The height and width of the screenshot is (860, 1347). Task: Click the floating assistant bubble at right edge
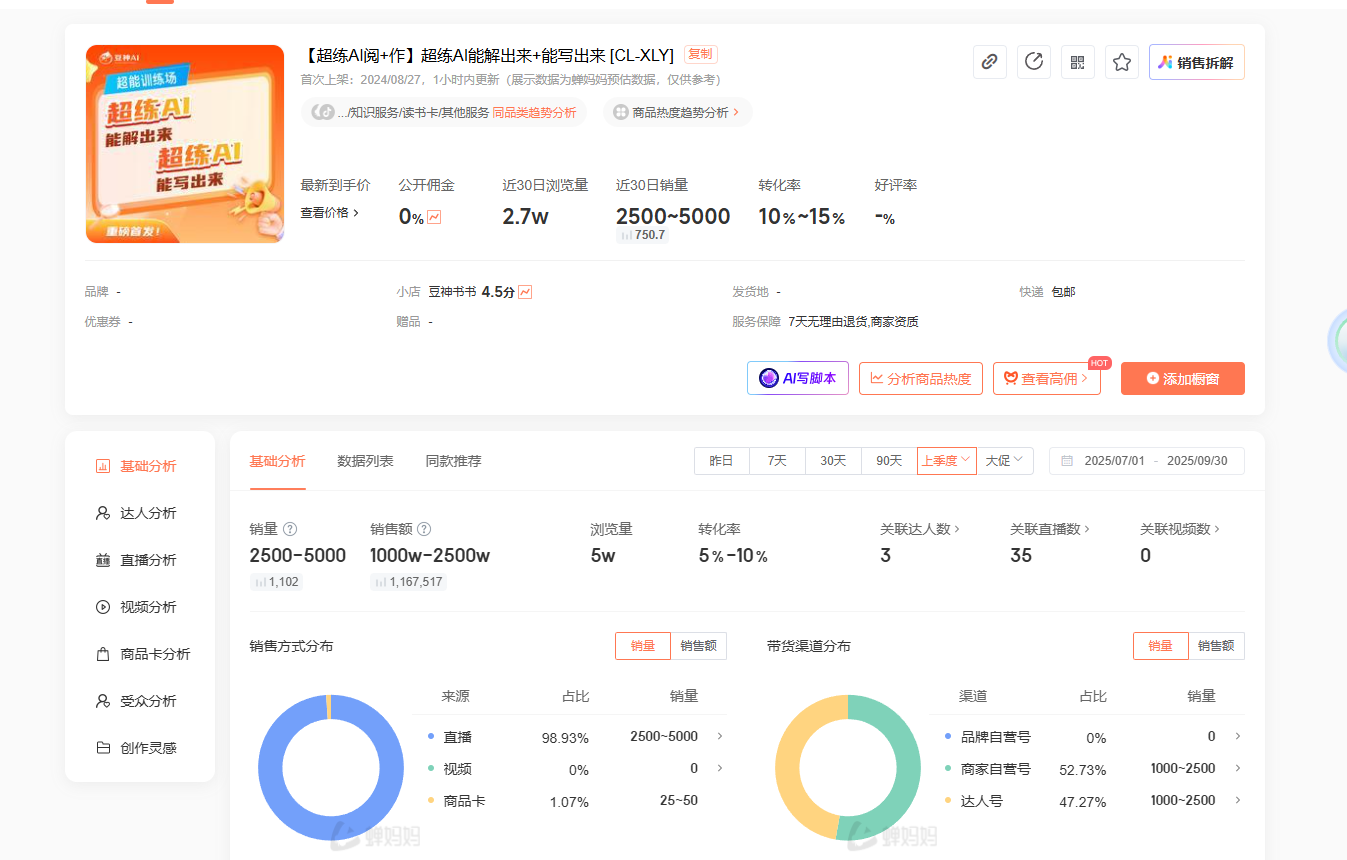(1338, 342)
